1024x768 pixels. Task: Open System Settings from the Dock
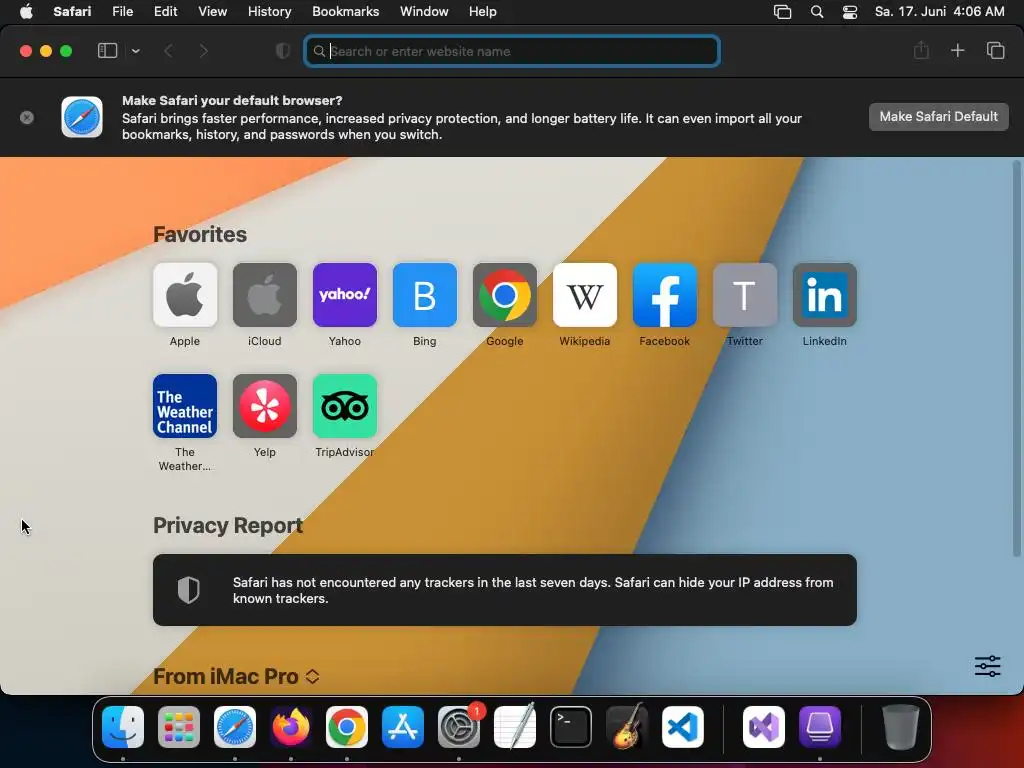tap(459, 727)
